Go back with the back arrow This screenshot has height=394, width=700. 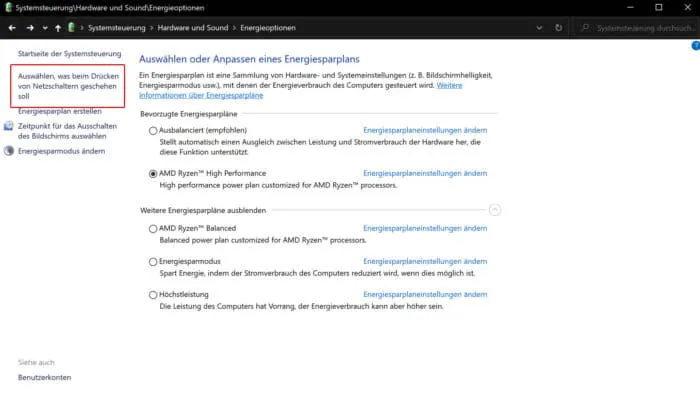[x=12, y=28]
